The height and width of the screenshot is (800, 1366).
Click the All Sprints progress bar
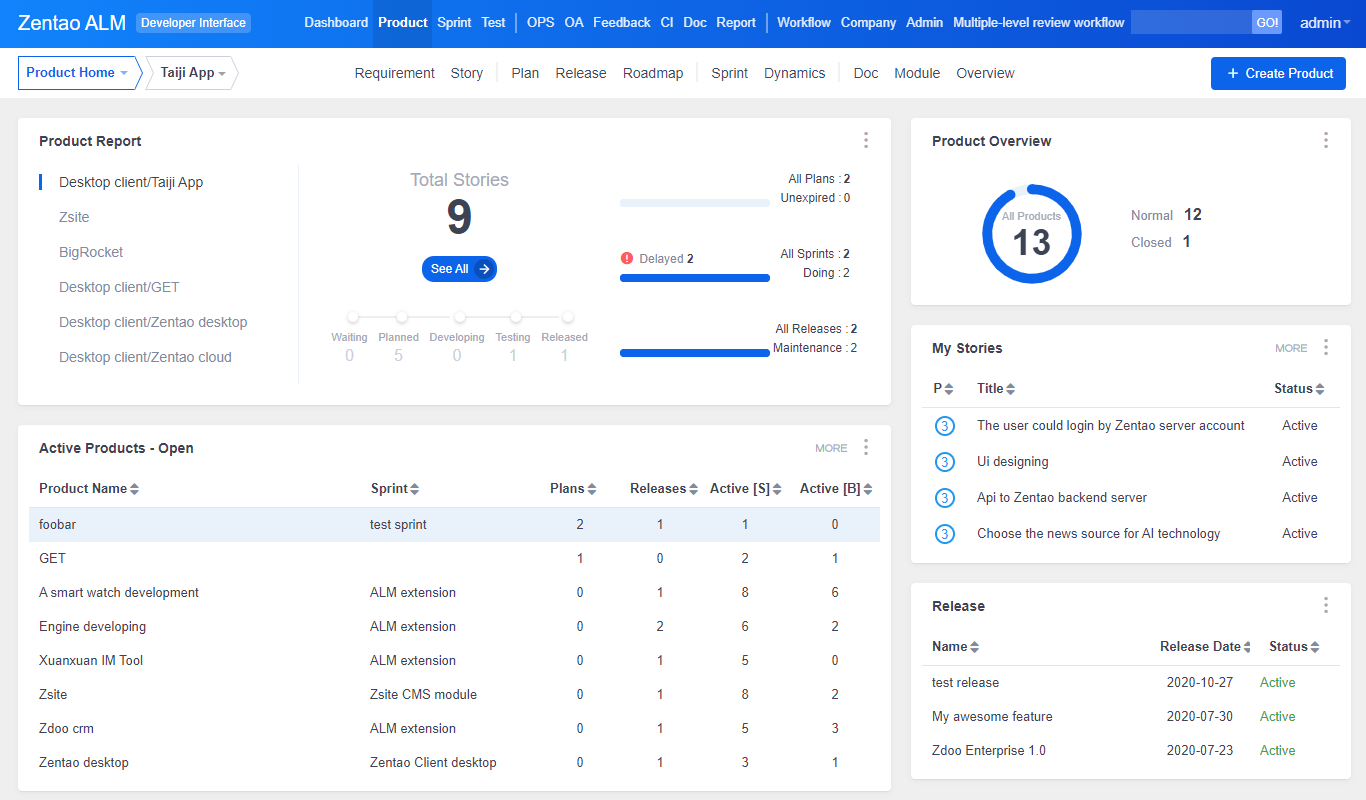[694, 277]
